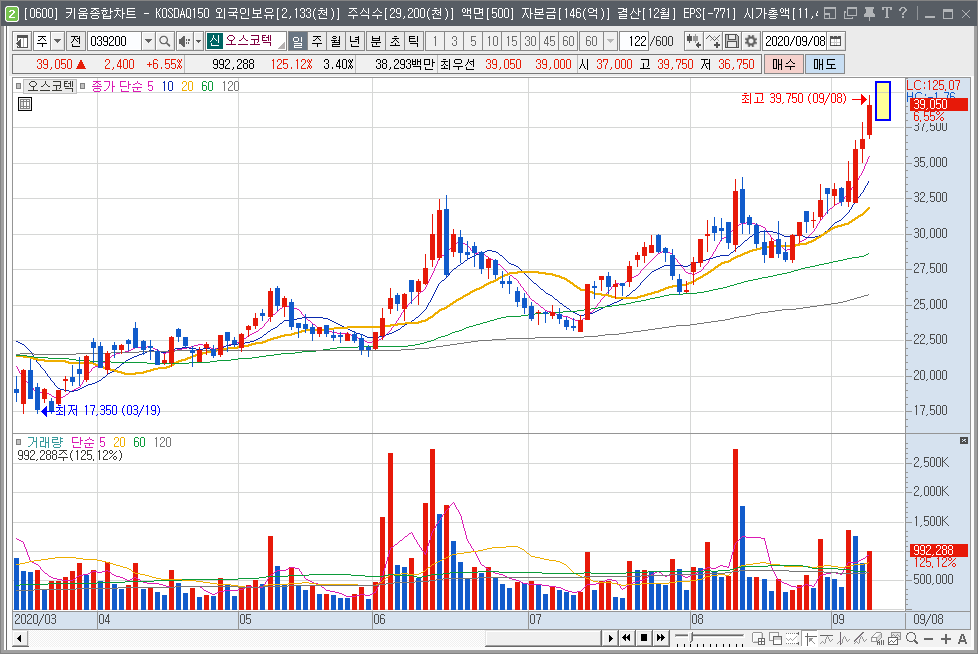Select the yearly (년) period
This screenshot has width=978, height=654.
click(354, 41)
